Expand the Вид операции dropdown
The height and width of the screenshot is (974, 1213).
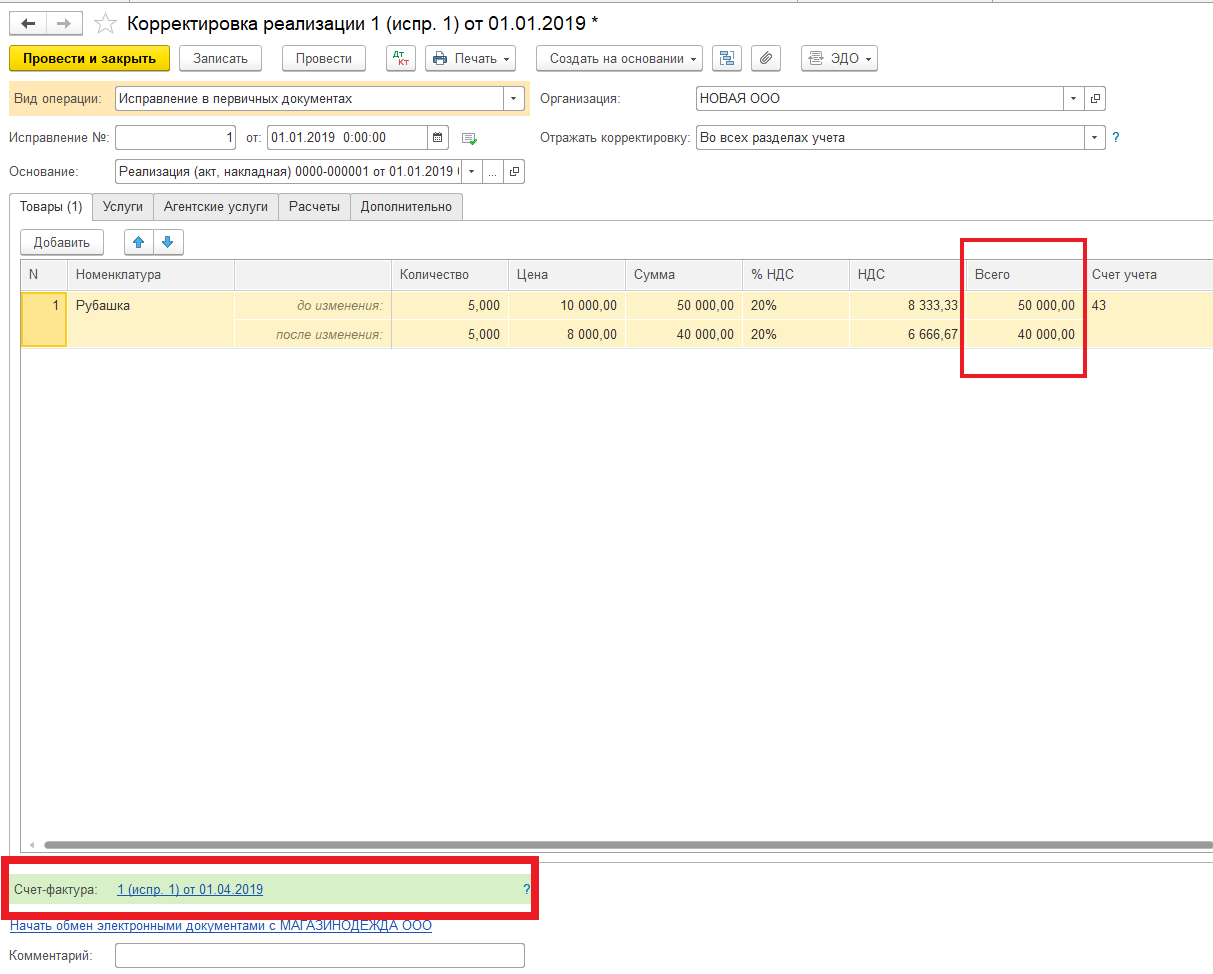click(x=514, y=99)
